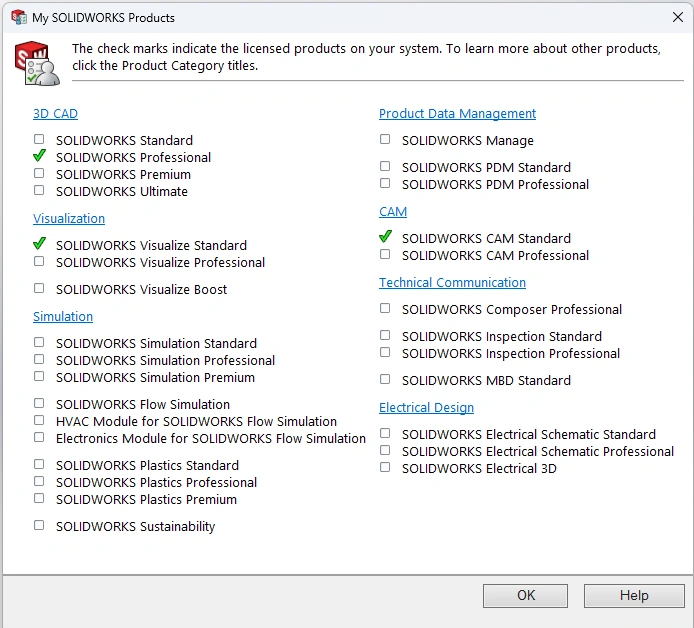Click the Help button
694x628 pixels.
point(634,596)
